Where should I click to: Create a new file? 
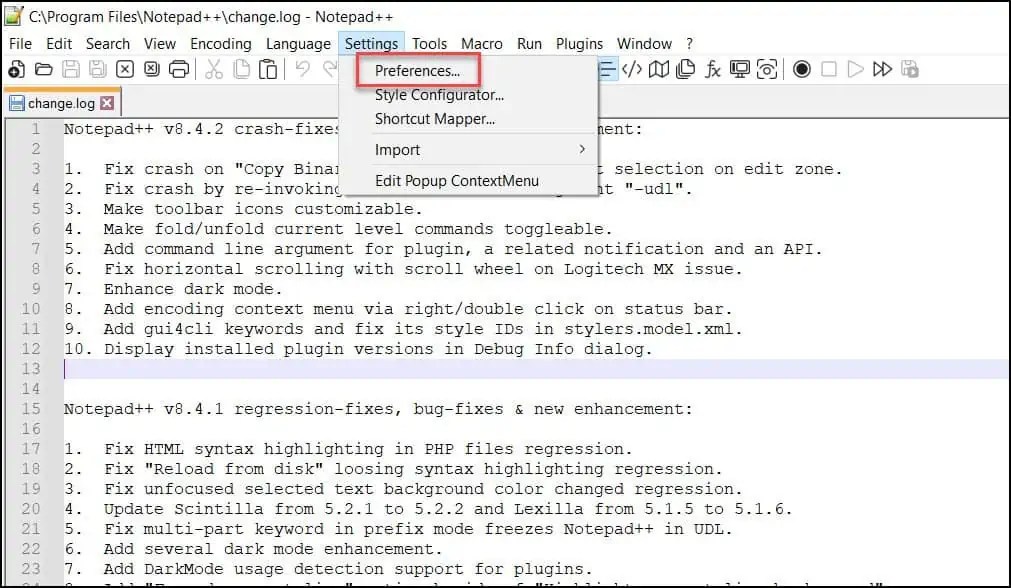[17, 68]
